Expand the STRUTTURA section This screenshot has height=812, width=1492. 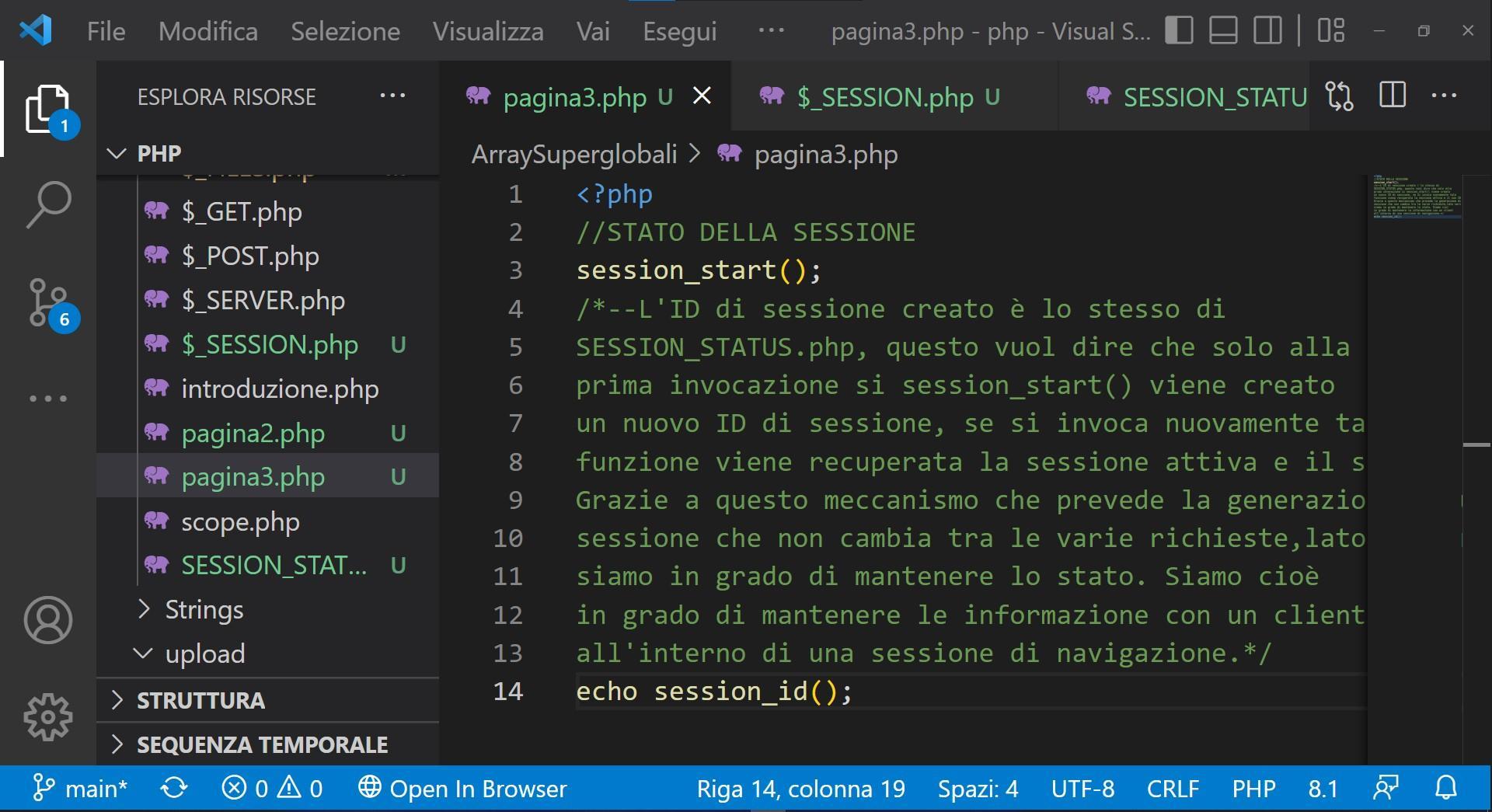[267, 700]
